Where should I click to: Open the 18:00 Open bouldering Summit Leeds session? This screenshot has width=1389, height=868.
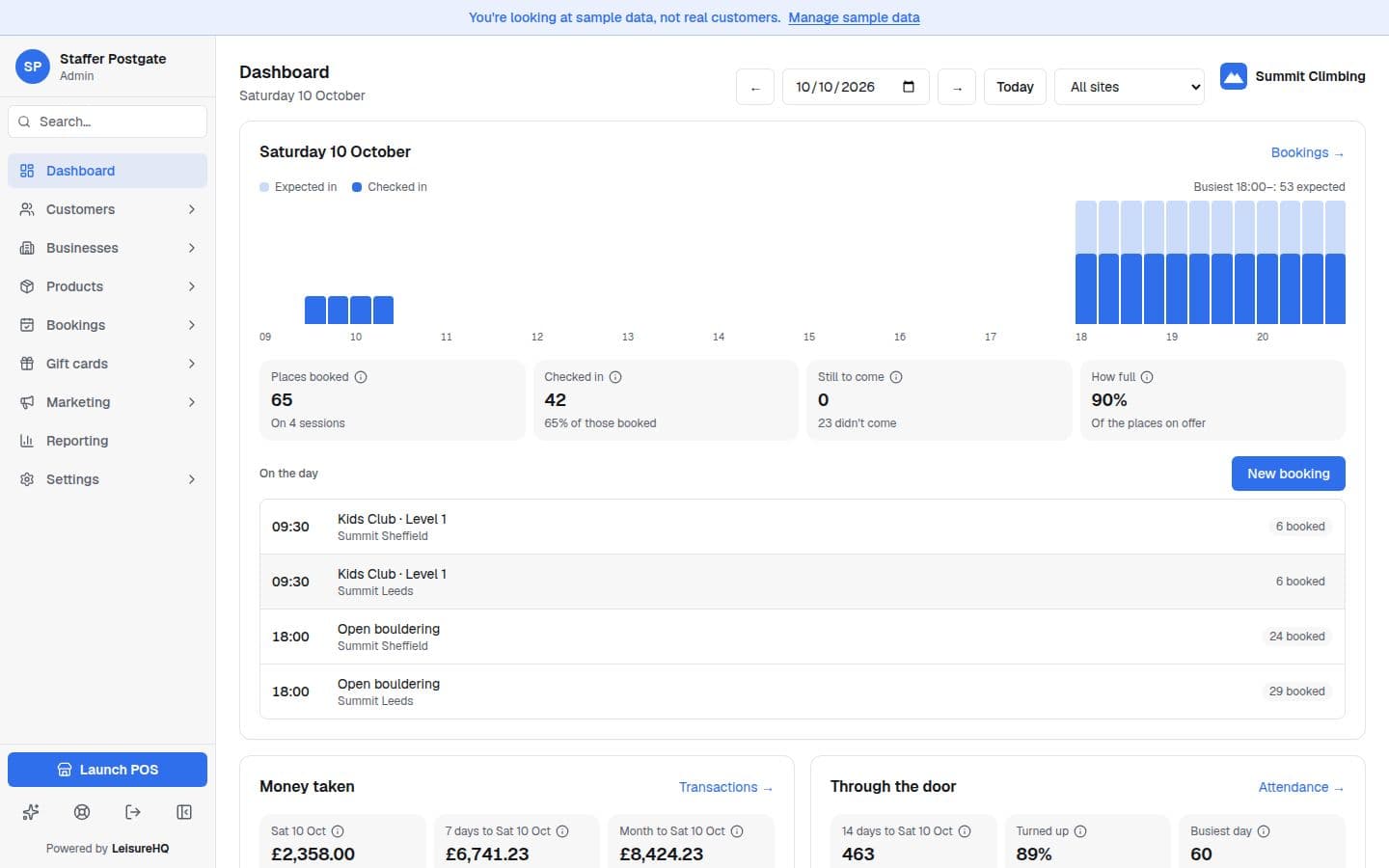[x=803, y=692]
